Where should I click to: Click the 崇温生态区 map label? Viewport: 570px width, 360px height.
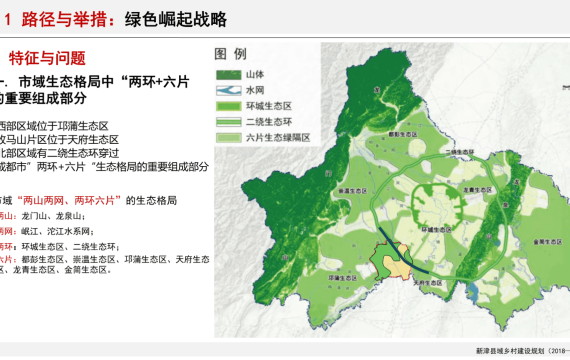(x=353, y=191)
